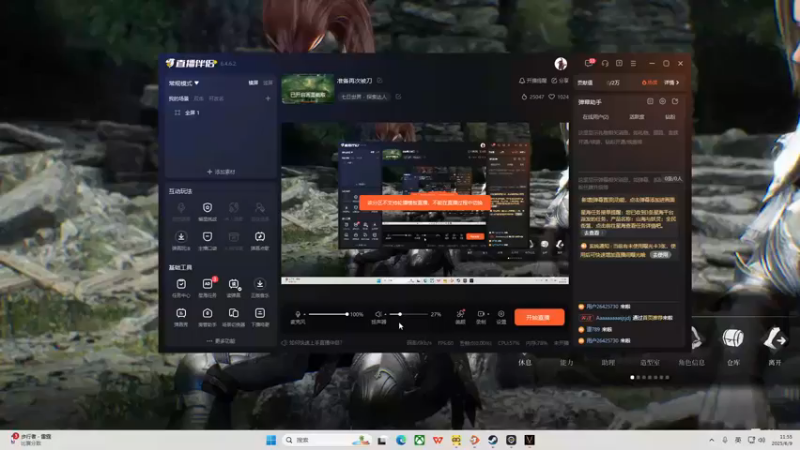Select the 全屏 1 source row
The width and height of the screenshot is (800, 450).
pyautogui.click(x=220, y=113)
